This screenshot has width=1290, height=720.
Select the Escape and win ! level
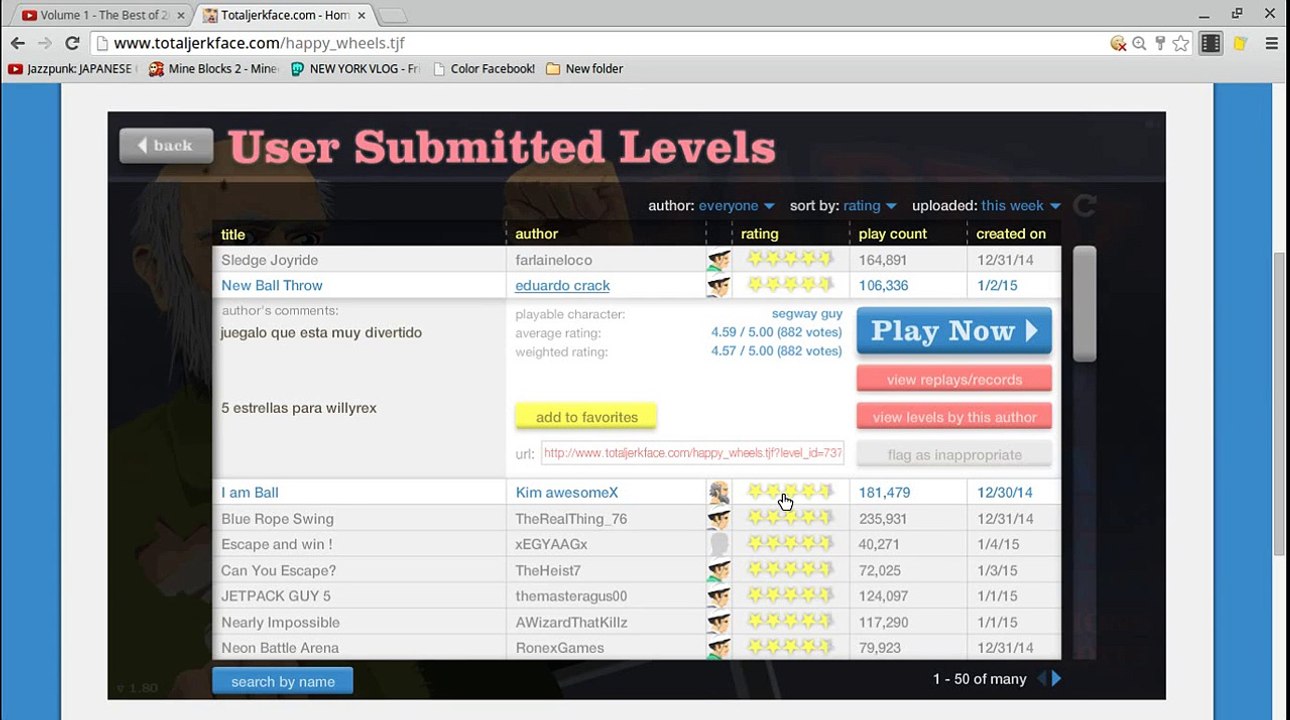(x=636, y=544)
